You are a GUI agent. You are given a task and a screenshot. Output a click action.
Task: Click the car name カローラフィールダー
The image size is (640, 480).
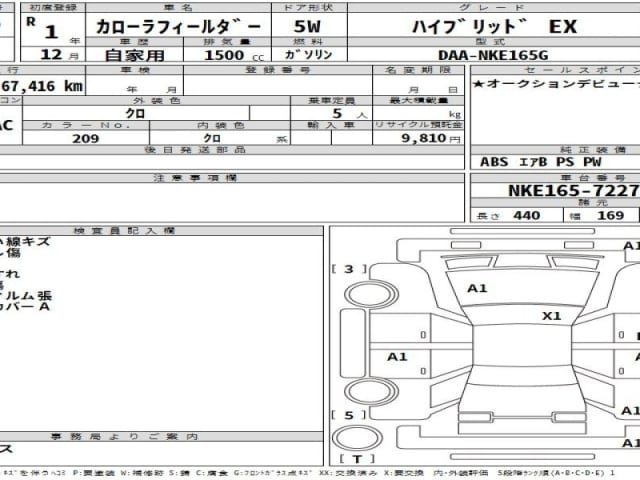[178, 27]
